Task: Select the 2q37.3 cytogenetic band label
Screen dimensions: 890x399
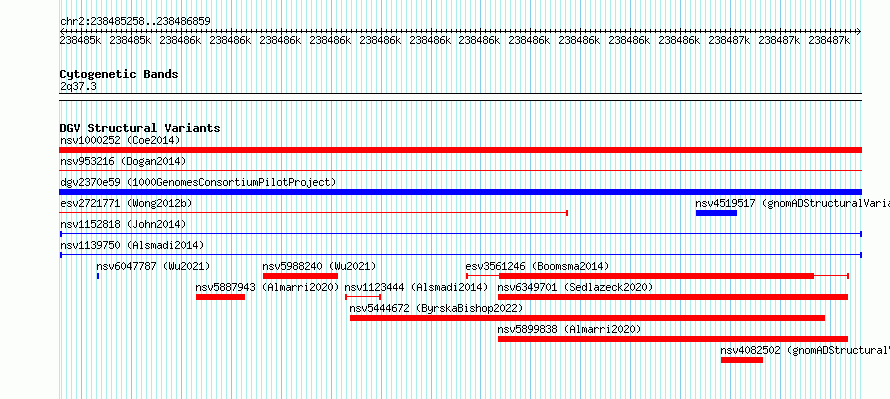Action: [78, 86]
